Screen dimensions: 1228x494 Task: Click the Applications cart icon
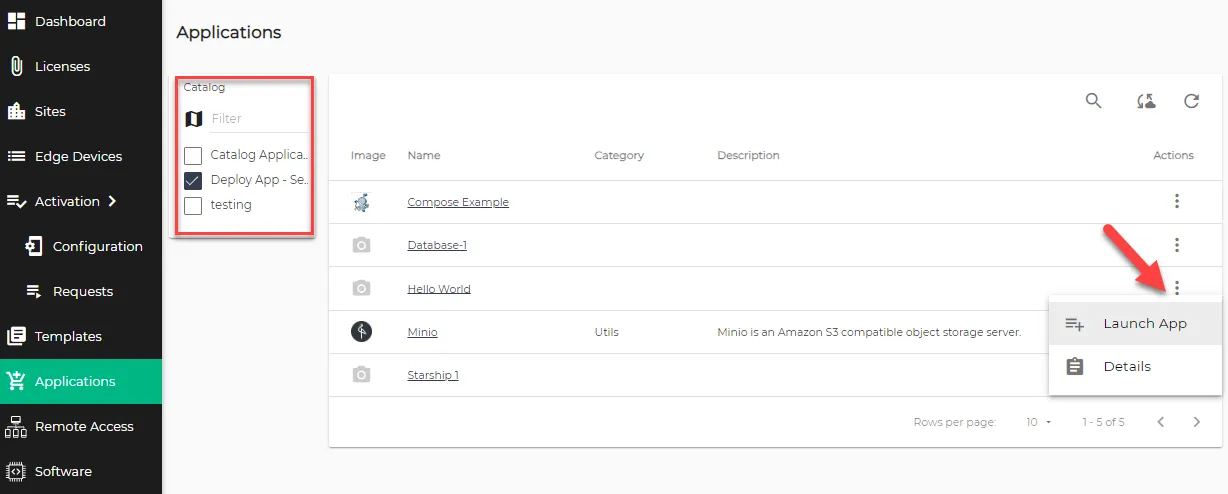(x=16, y=381)
